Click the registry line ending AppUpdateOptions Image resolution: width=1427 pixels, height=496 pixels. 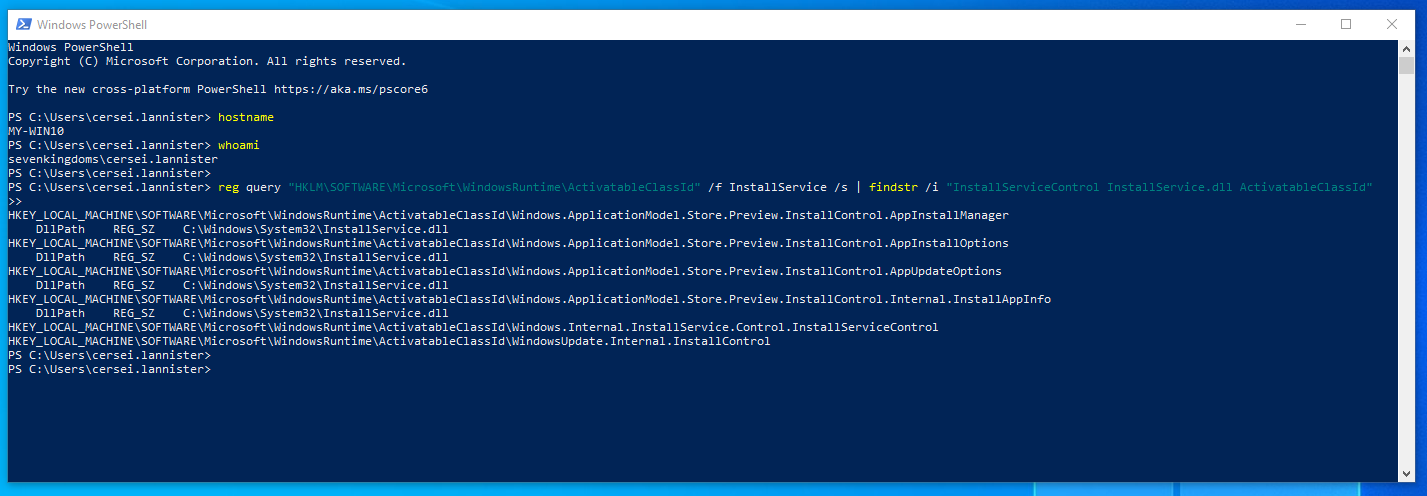click(505, 271)
